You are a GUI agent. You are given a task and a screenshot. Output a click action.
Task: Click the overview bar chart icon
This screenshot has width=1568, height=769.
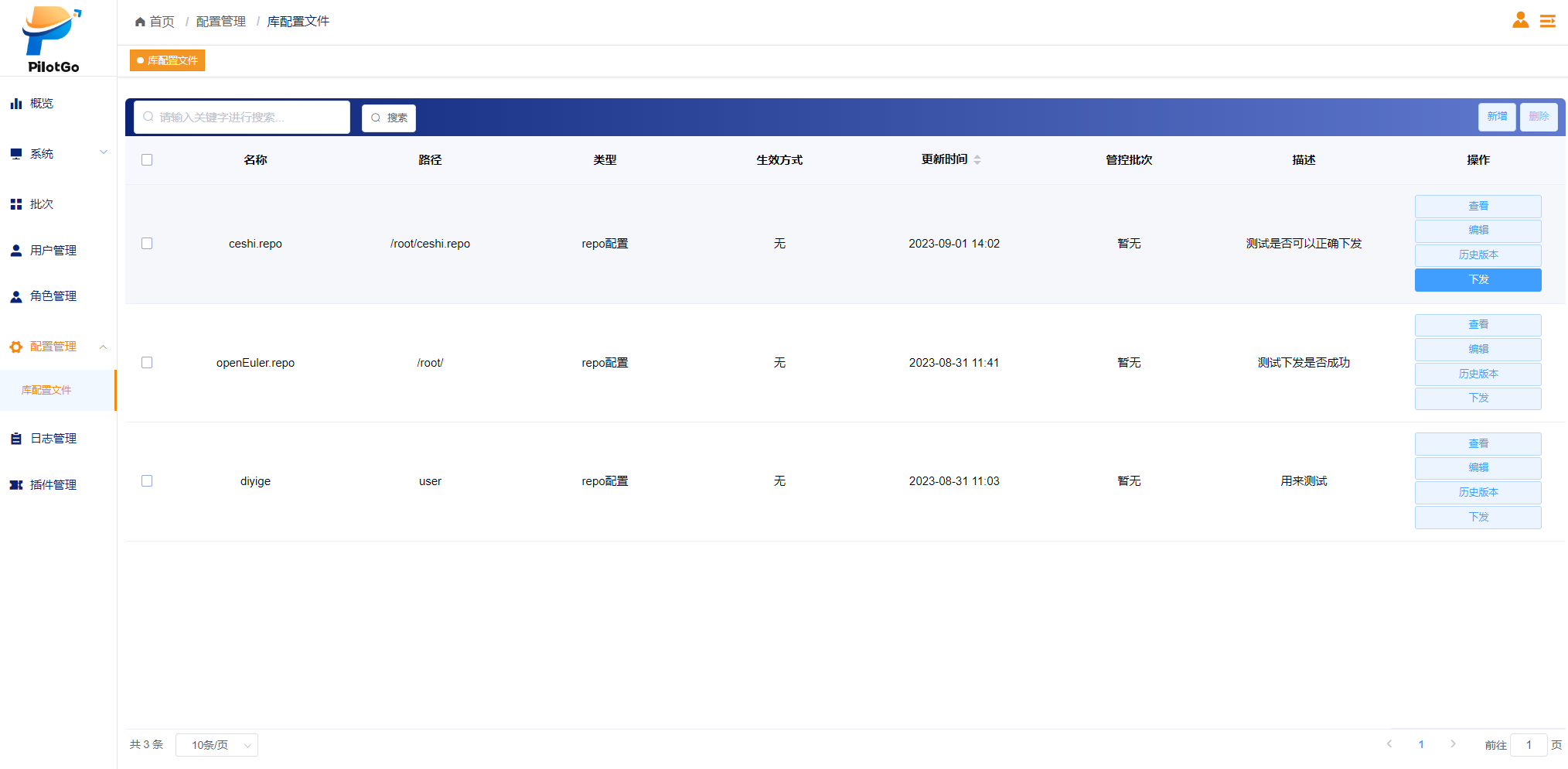(x=15, y=104)
